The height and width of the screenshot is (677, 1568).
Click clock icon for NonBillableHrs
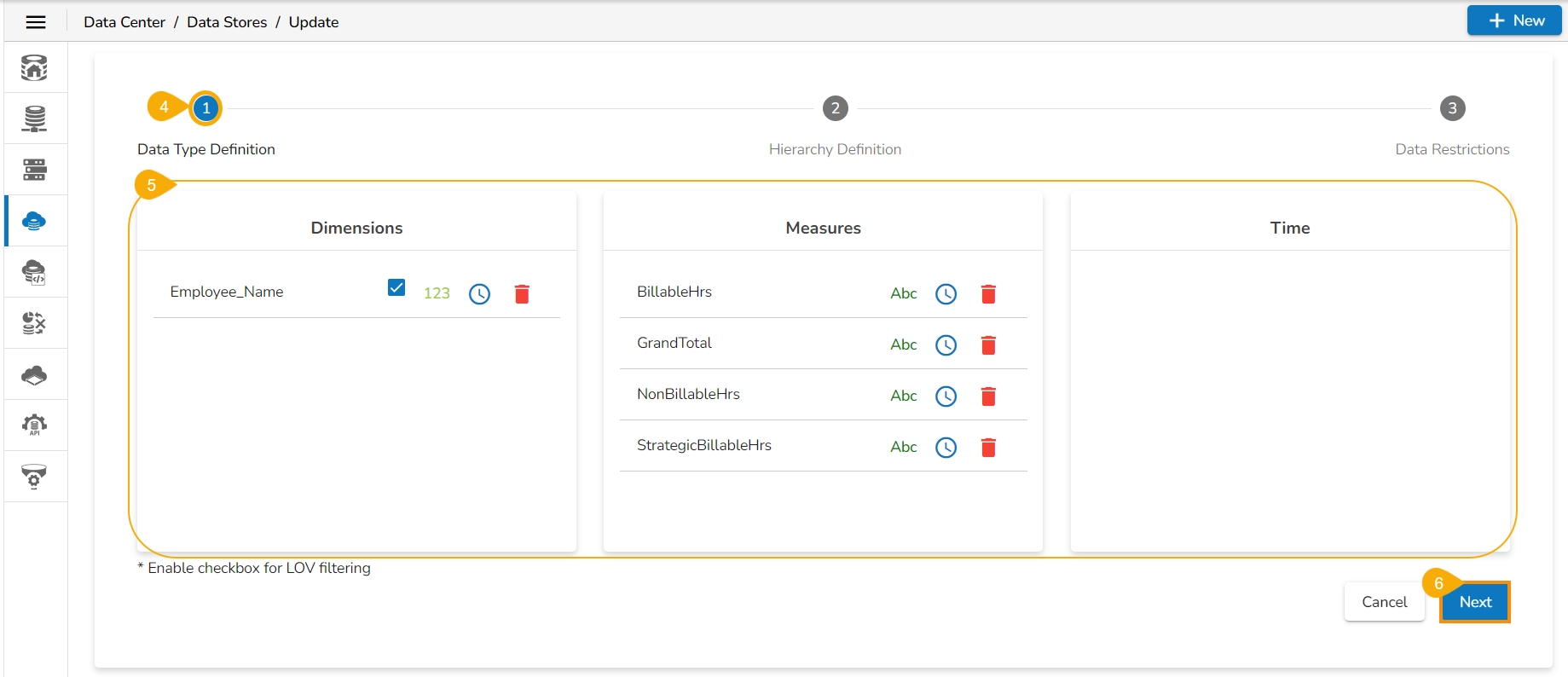tap(946, 396)
